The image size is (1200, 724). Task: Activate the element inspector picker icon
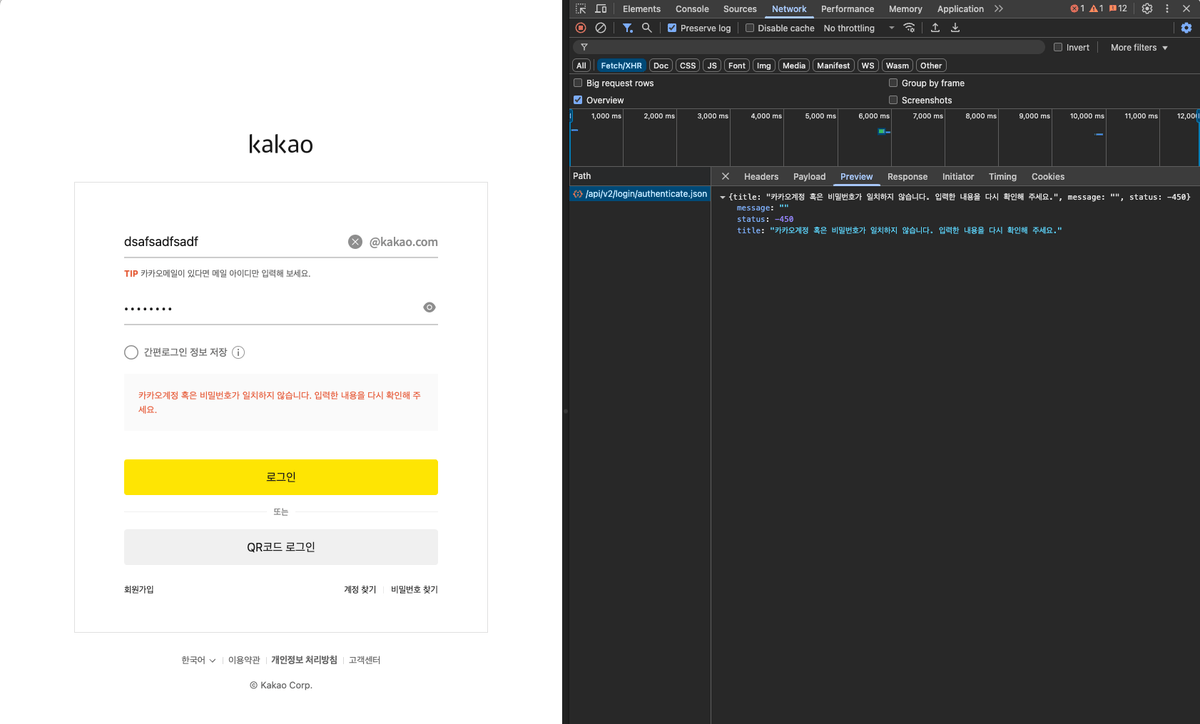click(x=581, y=9)
